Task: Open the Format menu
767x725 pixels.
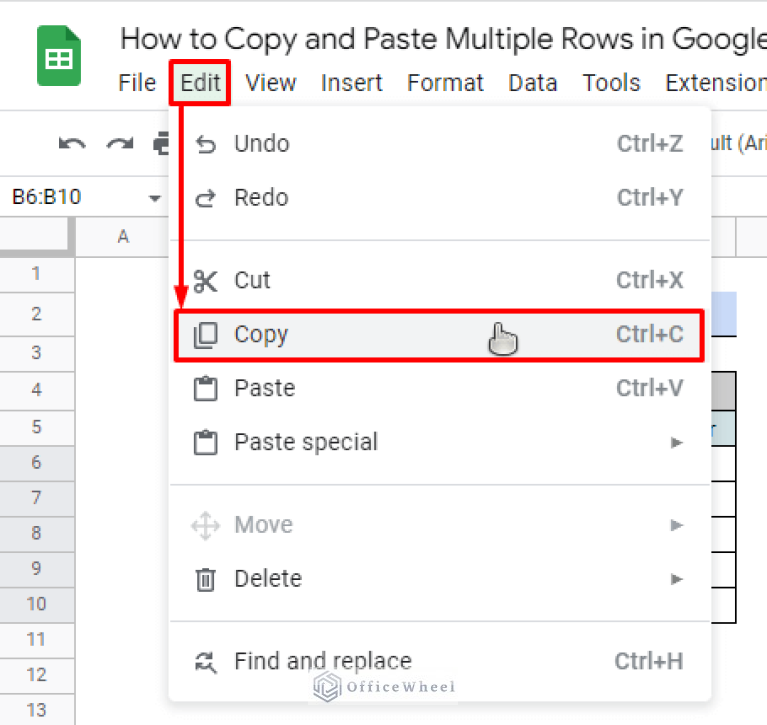Action: pyautogui.click(x=445, y=83)
